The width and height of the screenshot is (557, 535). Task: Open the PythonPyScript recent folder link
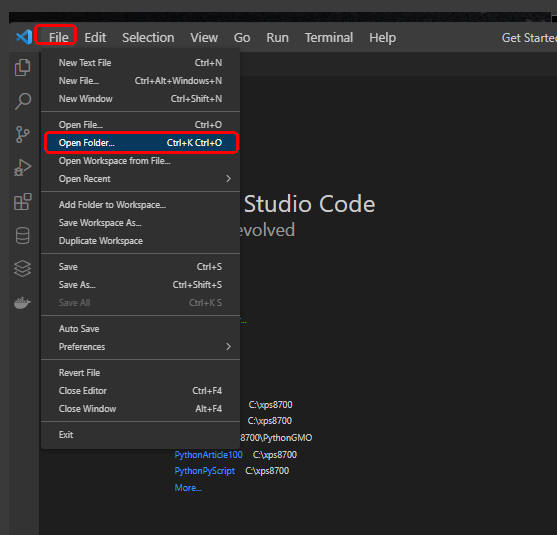point(205,471)
